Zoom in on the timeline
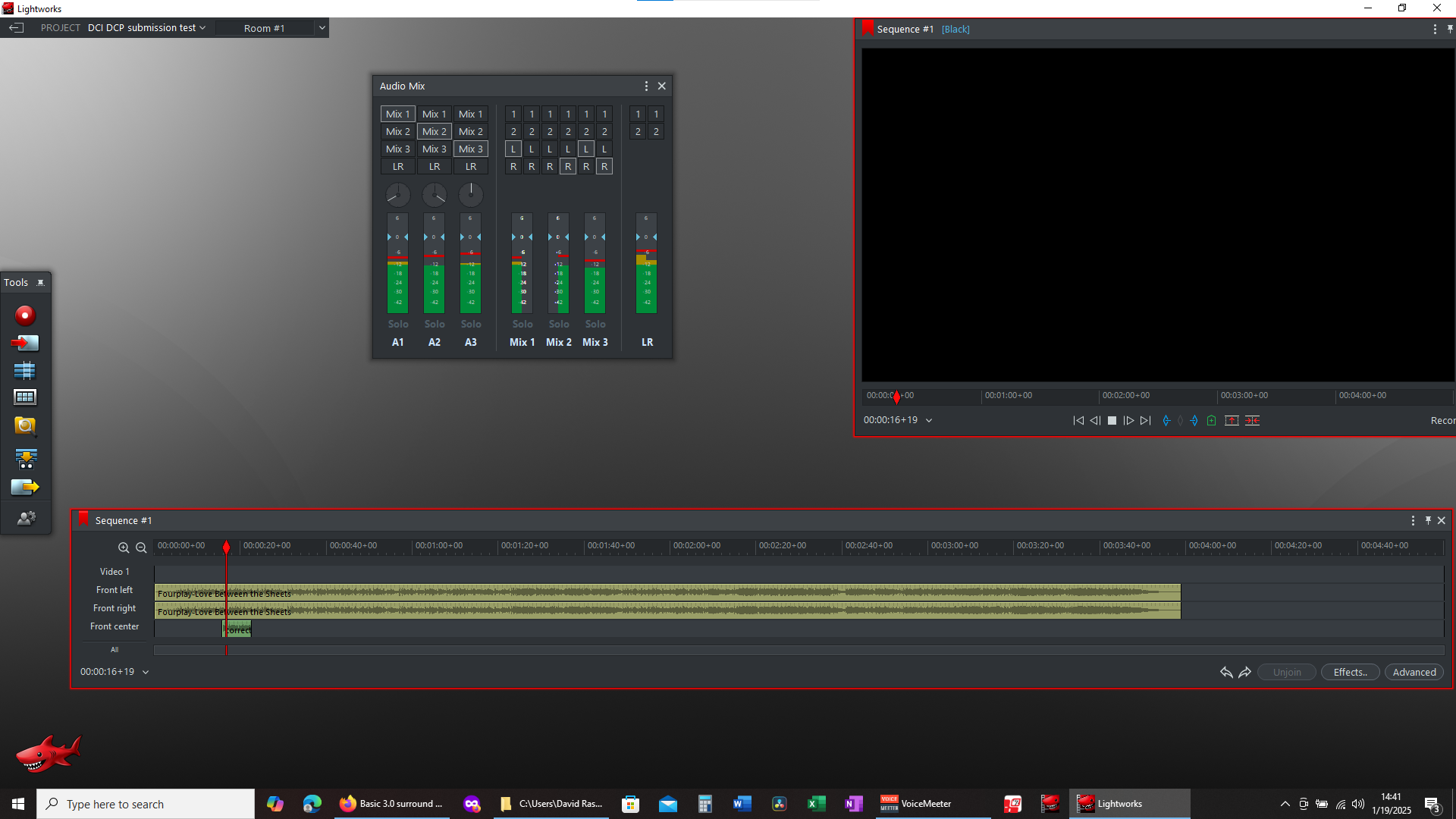Image resolution: width=1456 pixels, height=819 pixels. pyautogui.click(x=124, y=548)
